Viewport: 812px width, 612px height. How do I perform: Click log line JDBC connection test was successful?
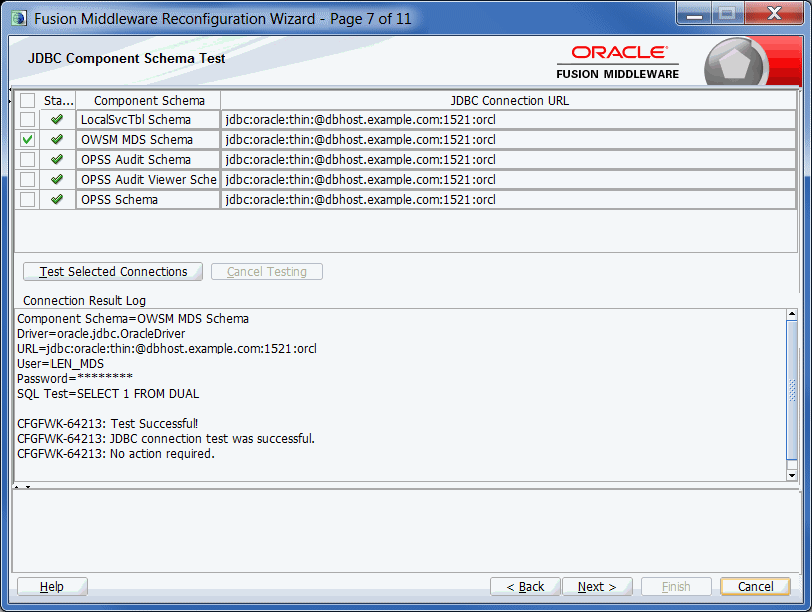tap(166, 439)
